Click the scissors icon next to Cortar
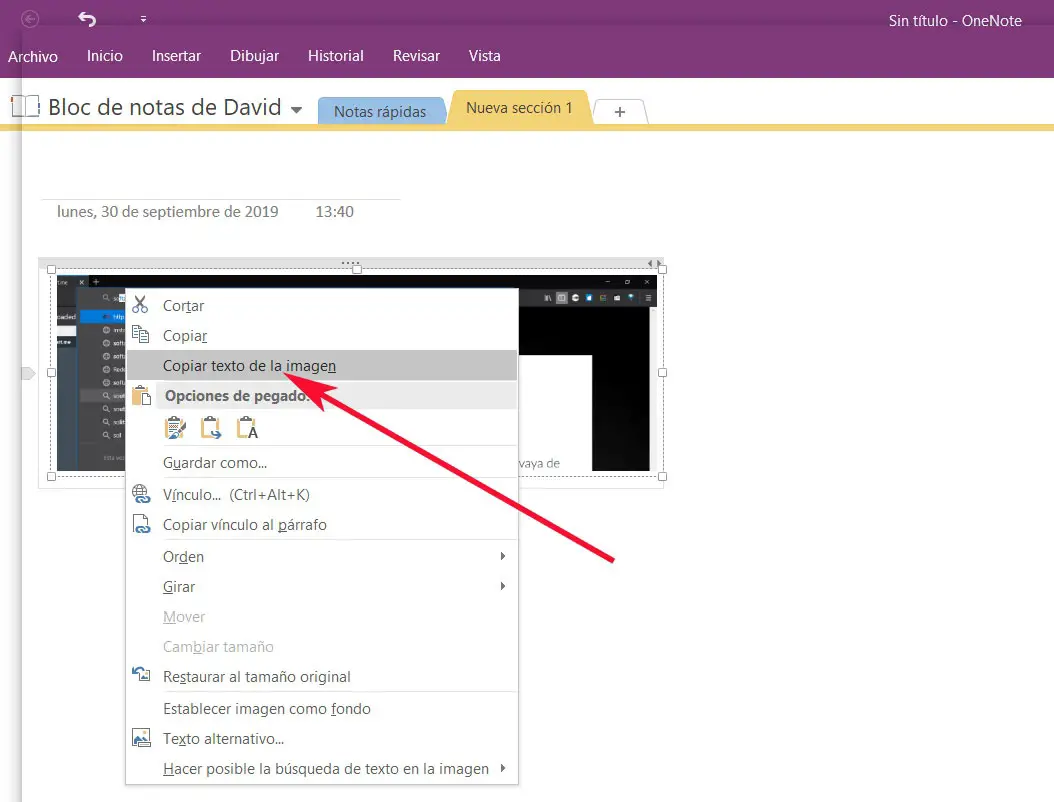 [140, 305]
